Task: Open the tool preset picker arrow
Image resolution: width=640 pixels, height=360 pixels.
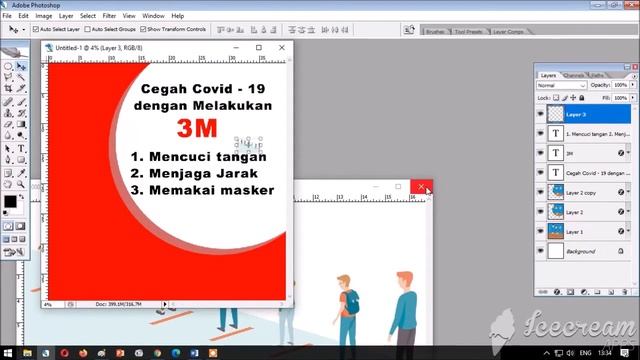Action: [x=23, y=30]
